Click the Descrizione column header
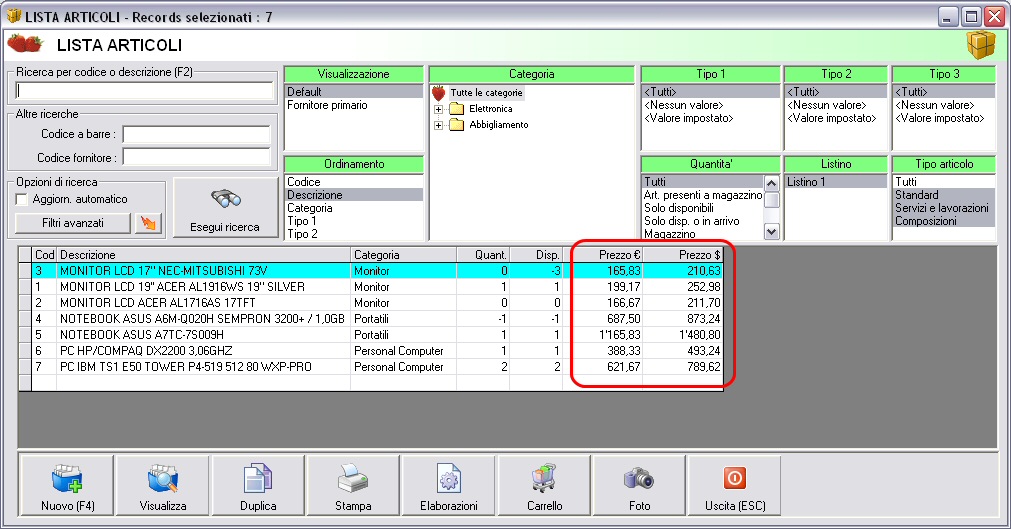 tap(204, 255)
